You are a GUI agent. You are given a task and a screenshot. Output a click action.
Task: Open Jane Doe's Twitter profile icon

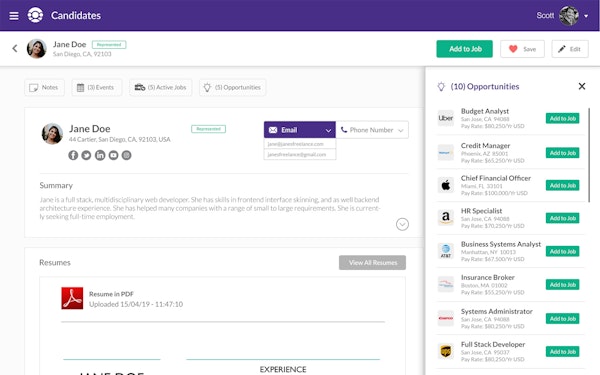86,155
